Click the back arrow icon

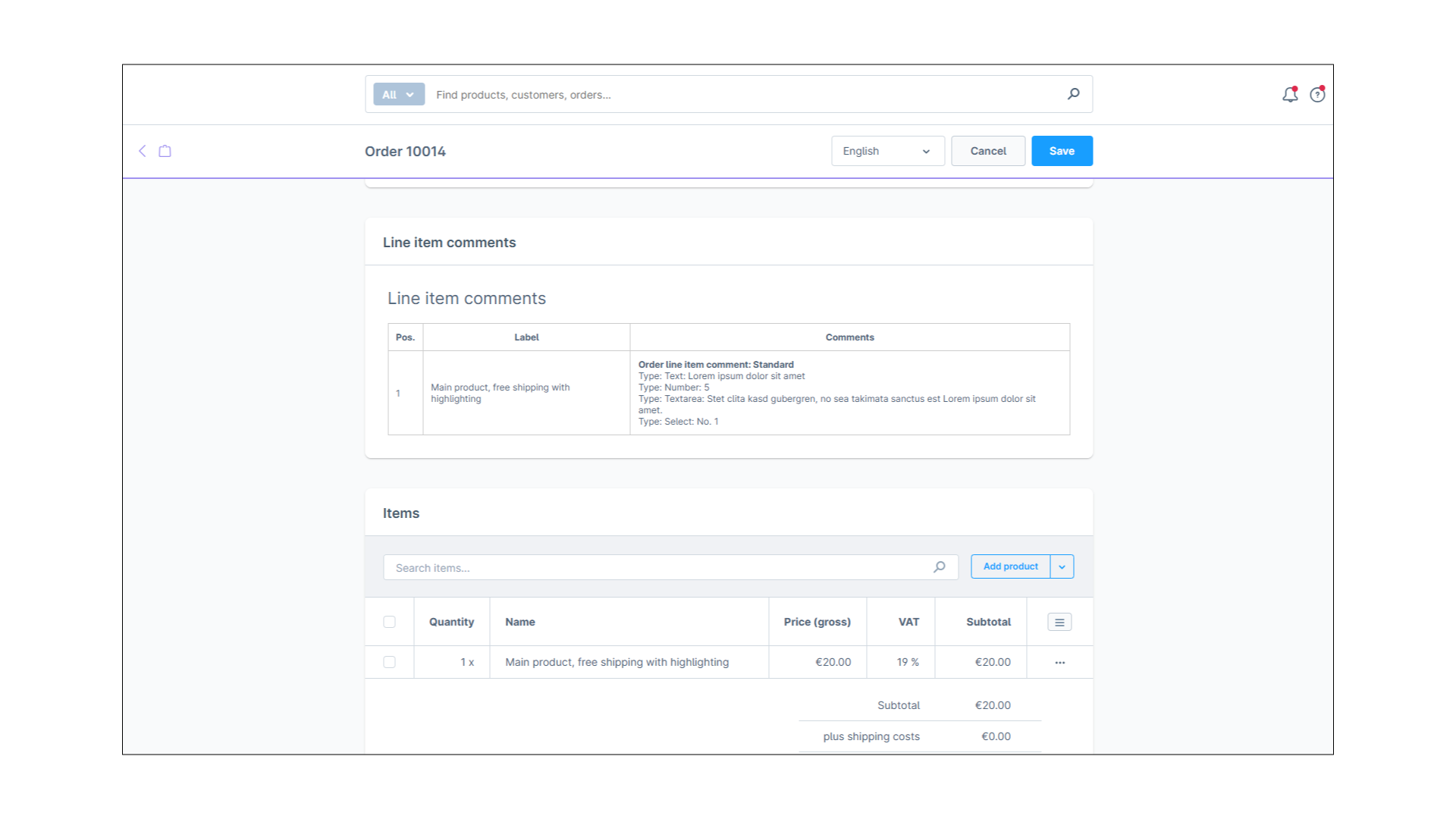(142, 151)
